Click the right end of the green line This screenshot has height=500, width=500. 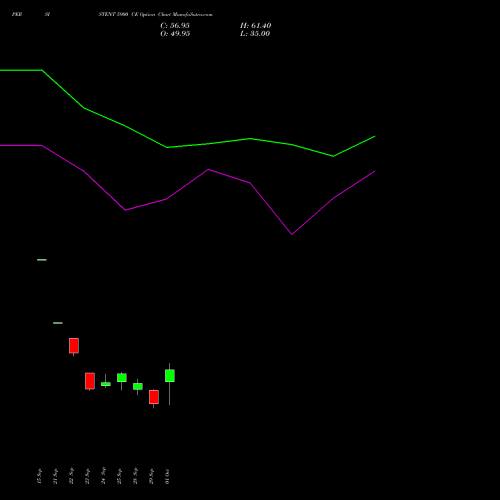click(375, 136)
